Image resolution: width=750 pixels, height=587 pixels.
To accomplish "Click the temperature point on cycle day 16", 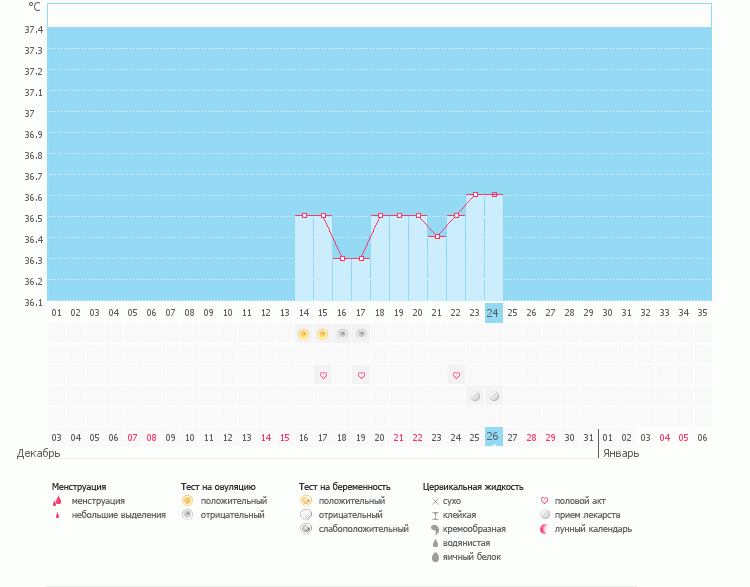I will pos(342,258).
